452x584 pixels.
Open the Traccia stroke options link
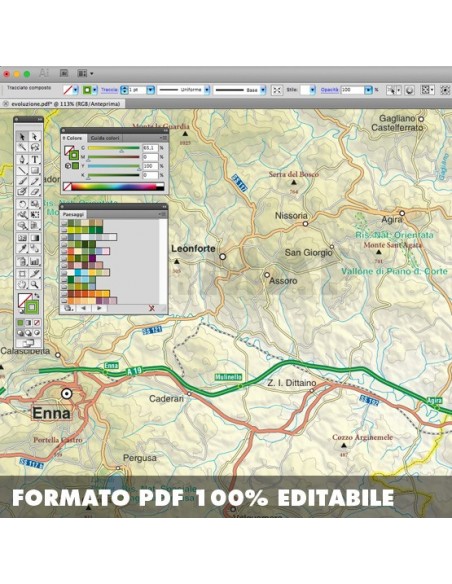click(109, 90)
